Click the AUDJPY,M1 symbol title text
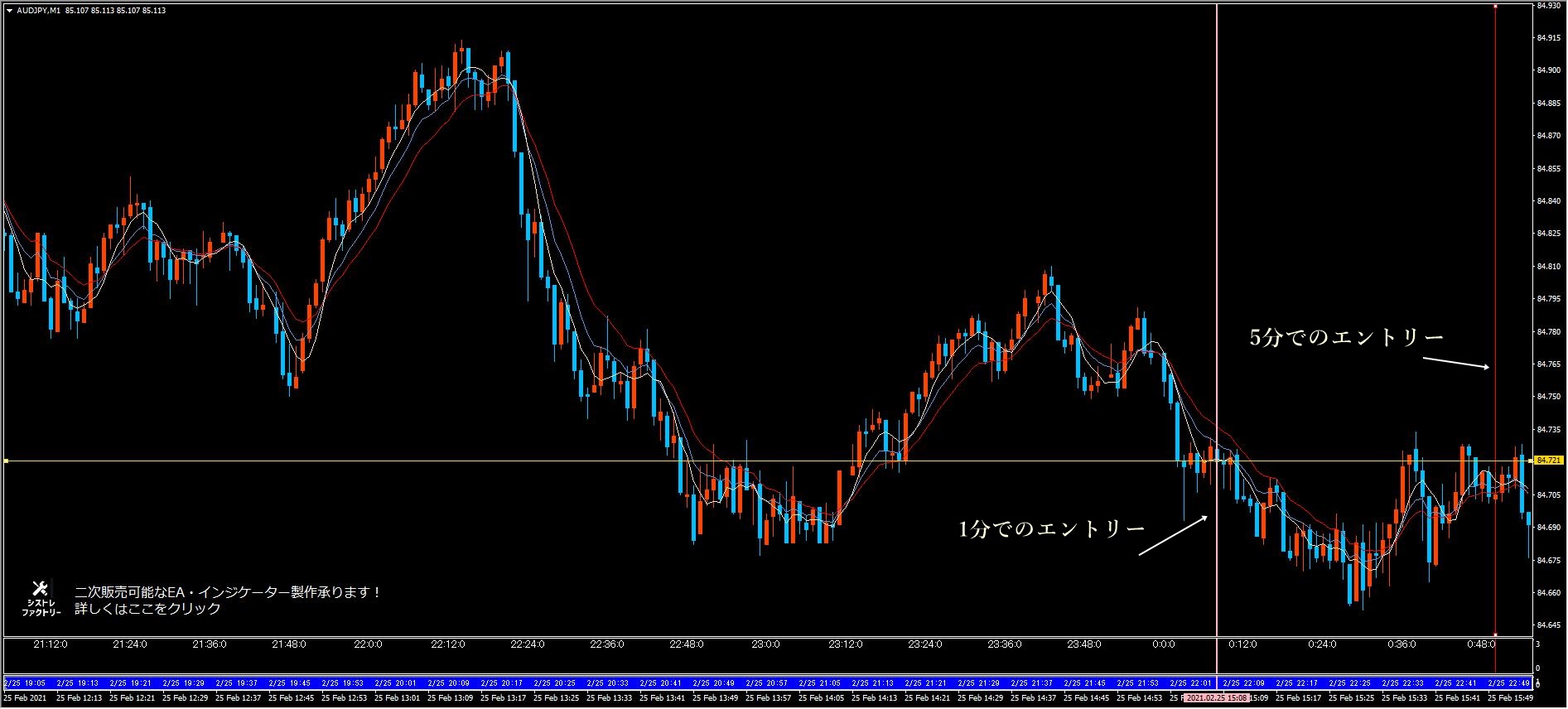This screenshot has height=709, width=1568. pyautogui.click(x=38, y=11)
